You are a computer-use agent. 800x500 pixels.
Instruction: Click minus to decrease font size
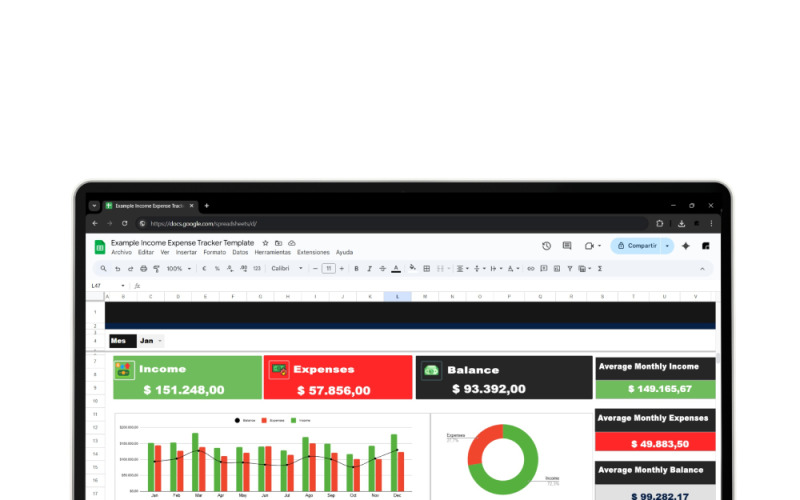click(x=315, y=268)
